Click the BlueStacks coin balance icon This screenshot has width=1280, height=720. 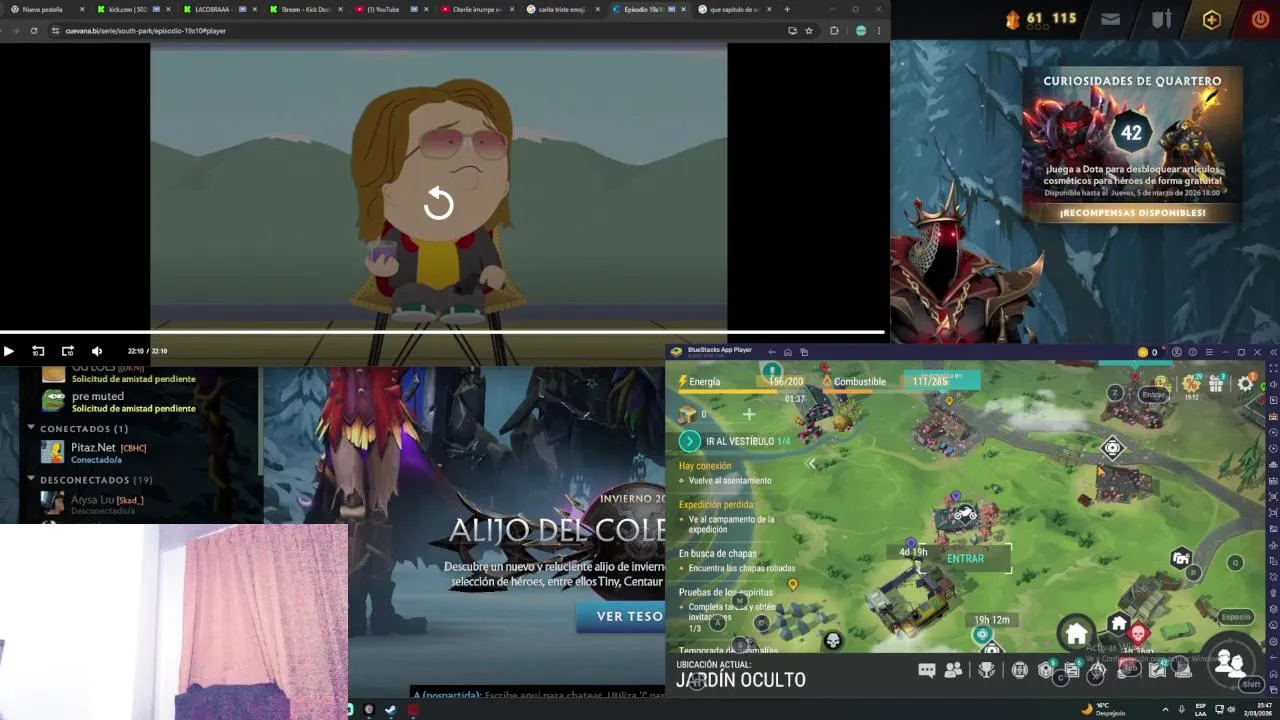pyautogui.click(x=1143, y=352)
